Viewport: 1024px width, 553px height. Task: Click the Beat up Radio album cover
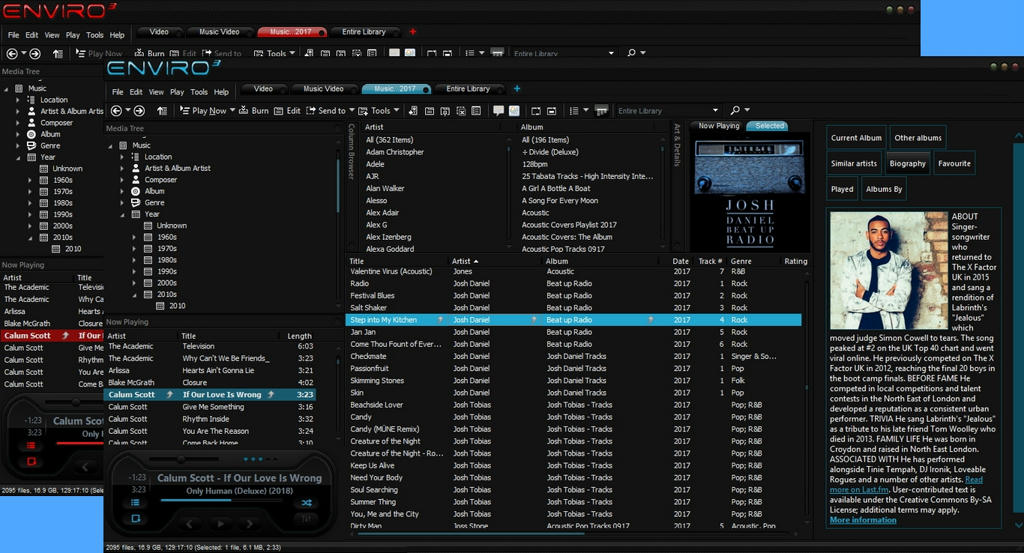coord(750,194)
